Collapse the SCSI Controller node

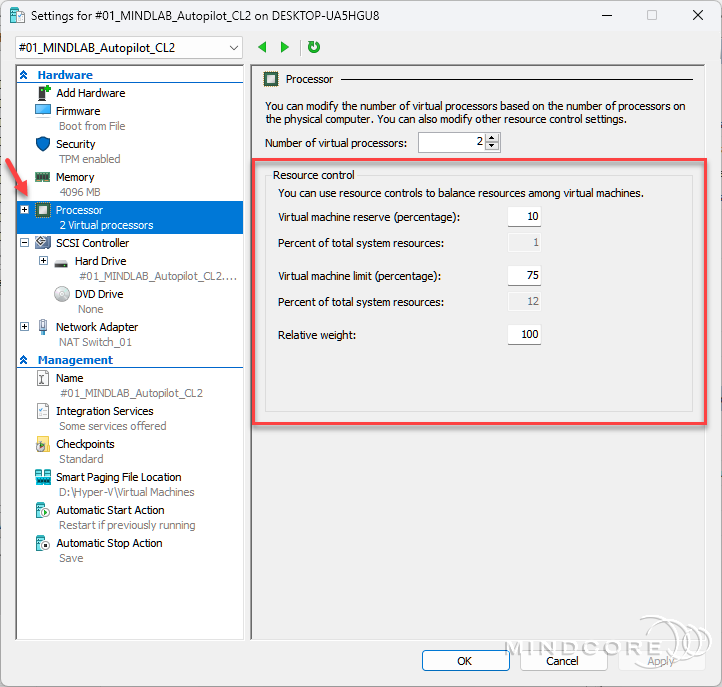(x=24, y=242)
